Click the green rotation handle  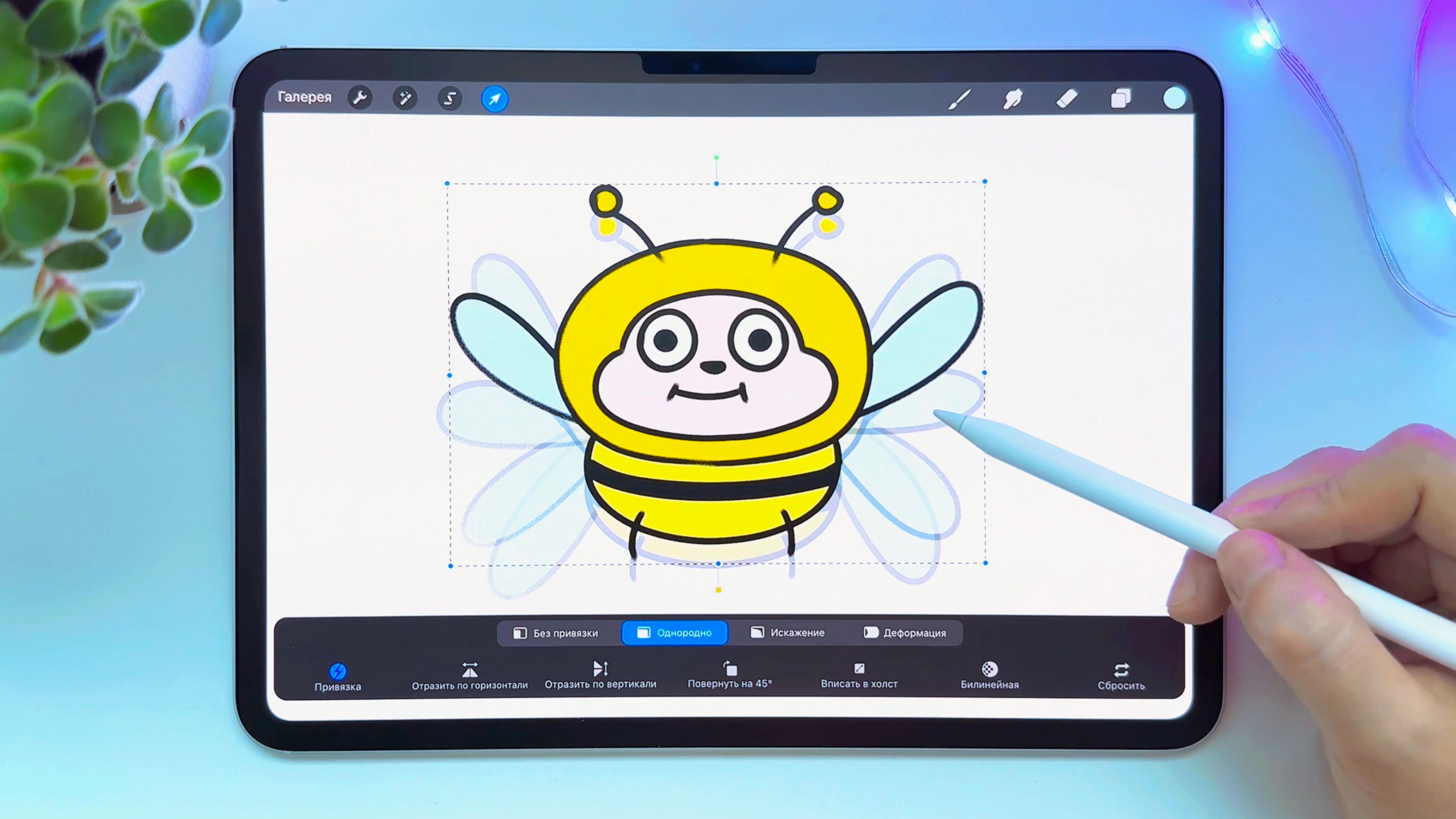point(717,158)
